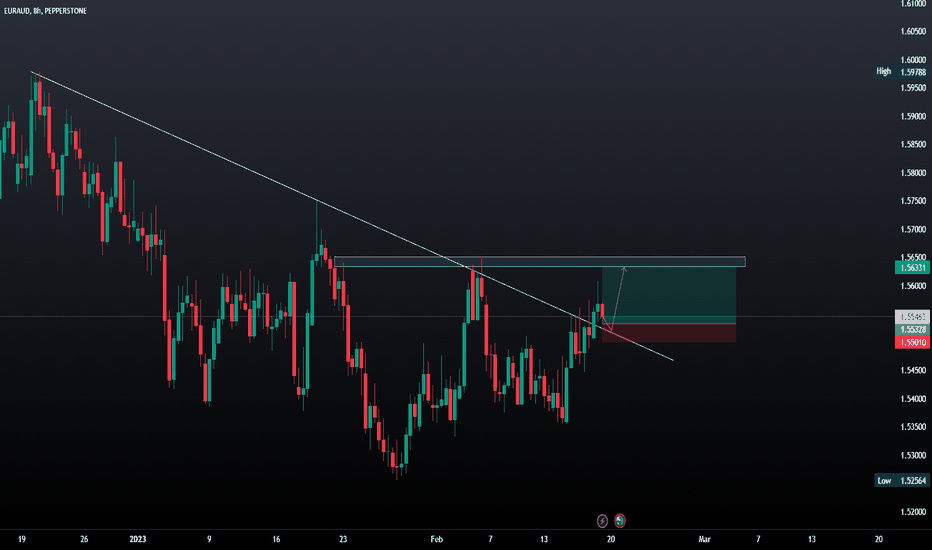Select the grey horizontal resistance zone rectangle
The height and width of the screenshot is (550, 932).
click(540, 261)
